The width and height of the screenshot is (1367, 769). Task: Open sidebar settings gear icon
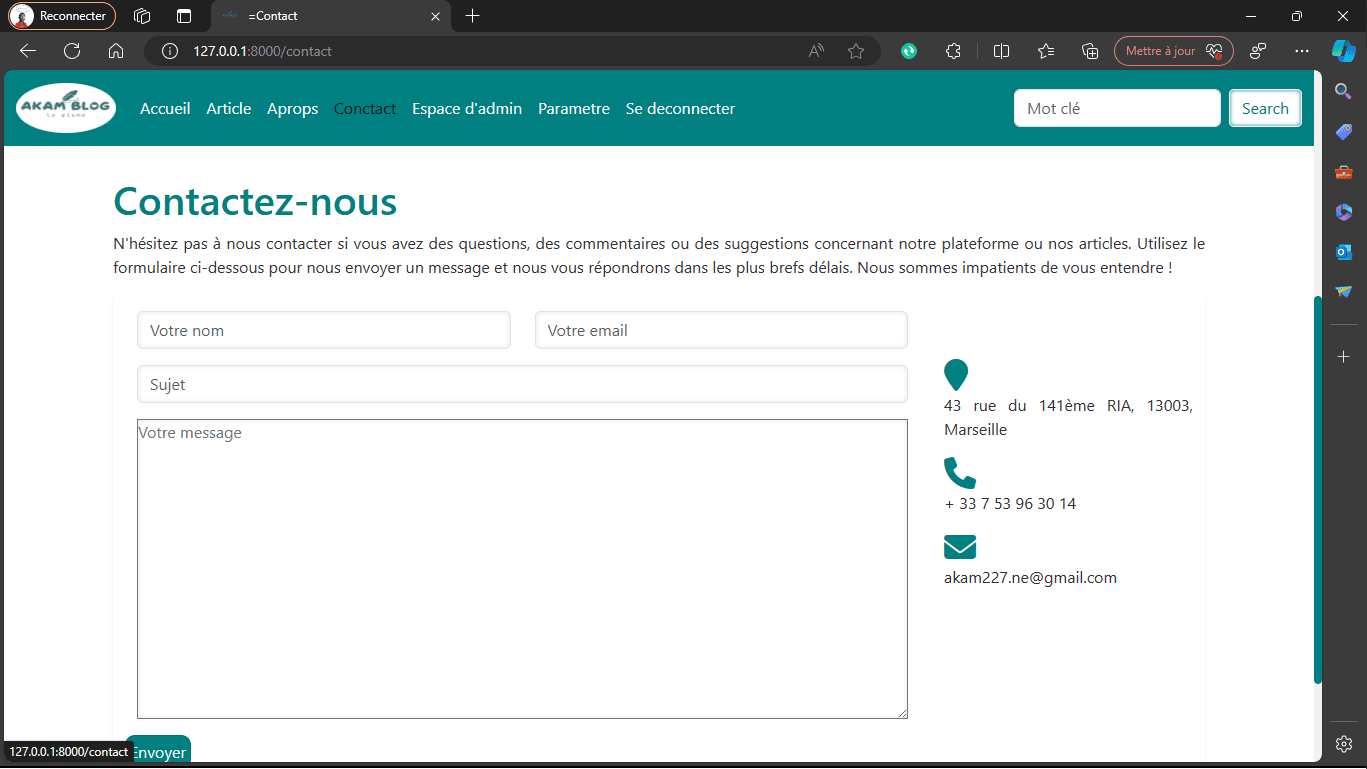(1344, 744)
